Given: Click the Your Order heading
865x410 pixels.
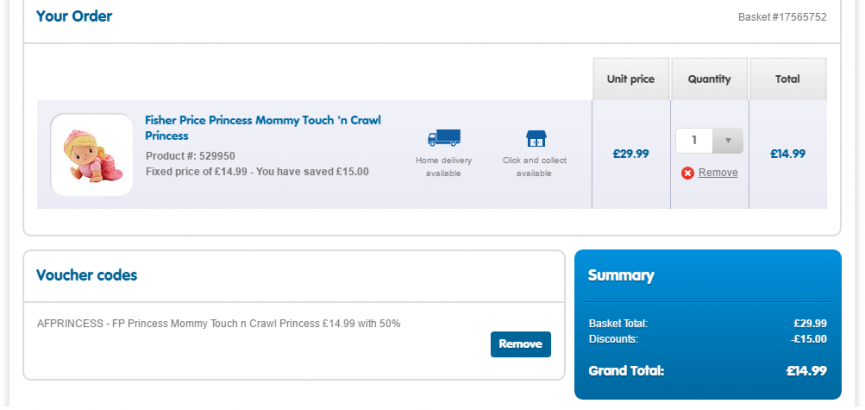Looking at the screenshot, I should click(x=74, y=16).
